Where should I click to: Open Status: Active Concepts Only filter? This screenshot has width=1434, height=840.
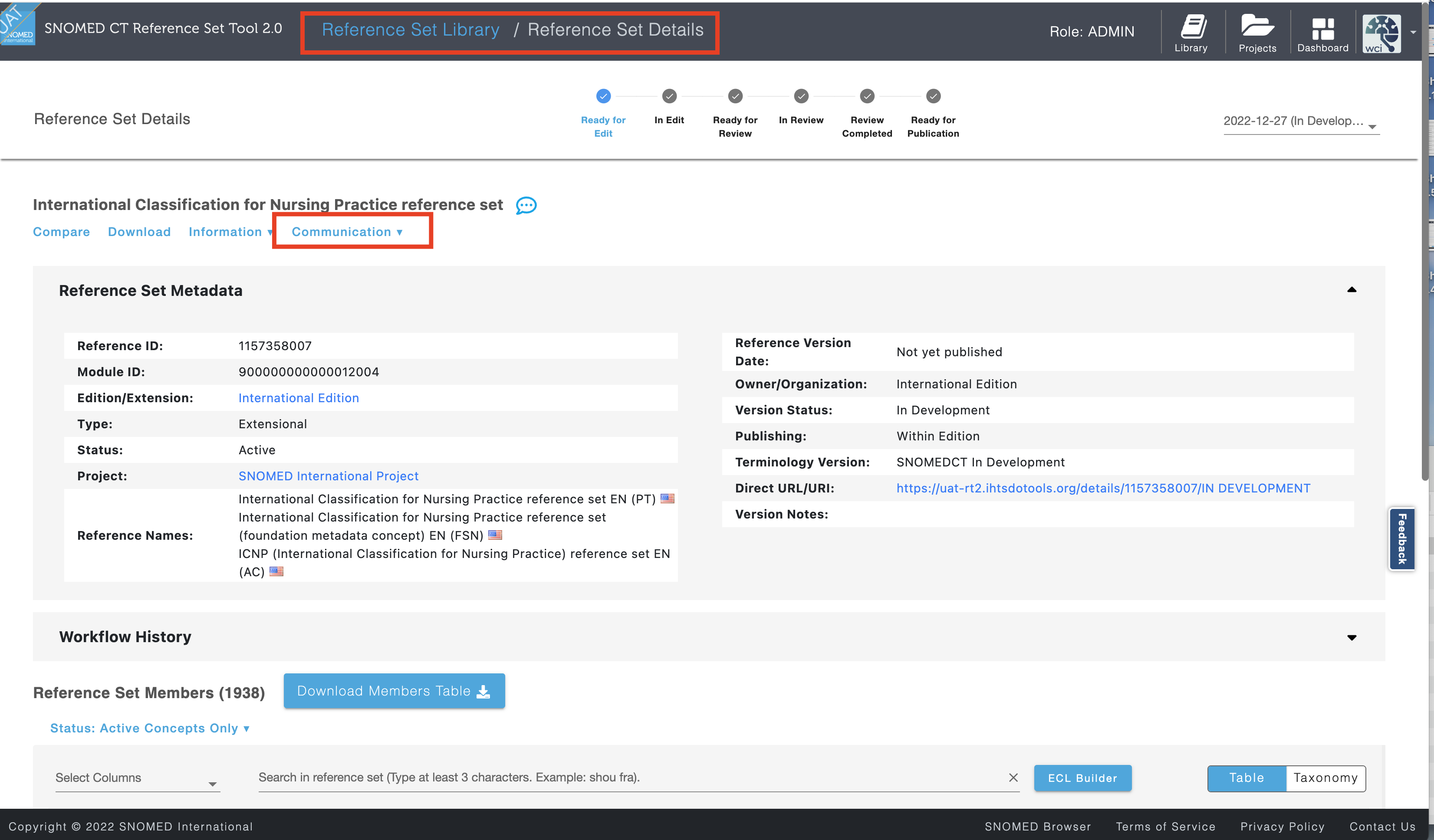click(150, 728)
